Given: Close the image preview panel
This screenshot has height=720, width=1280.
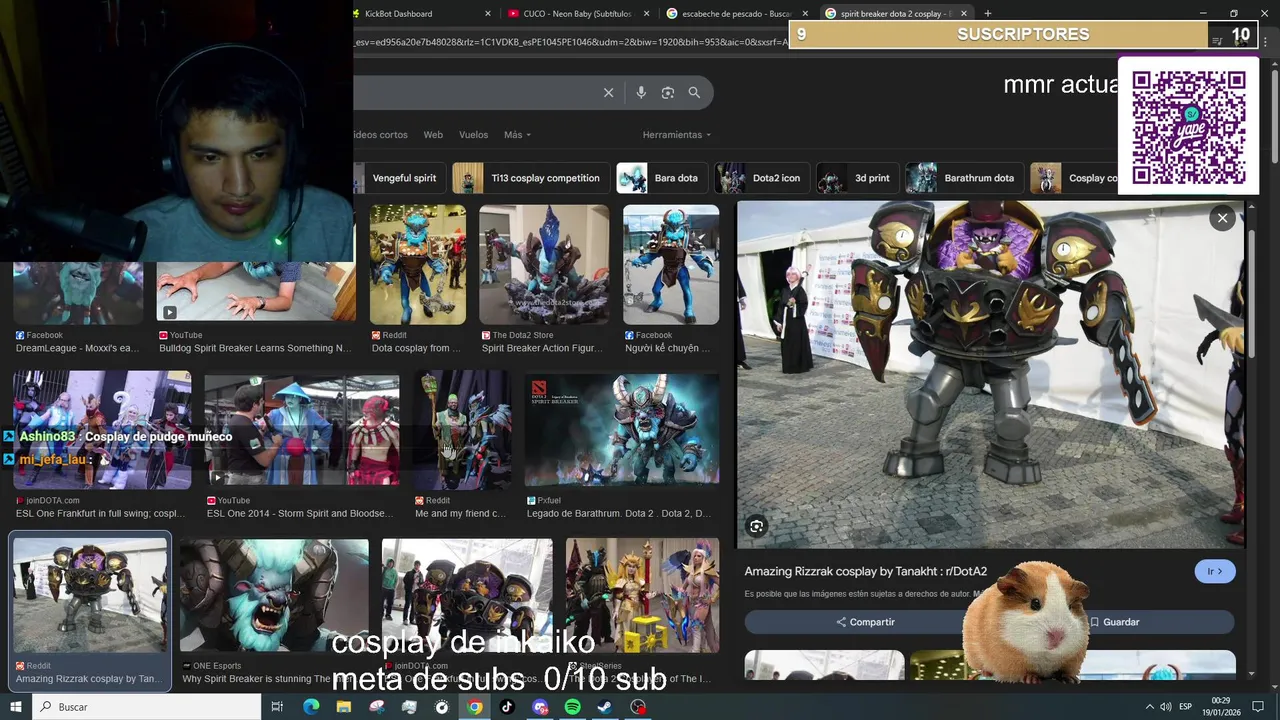Looking at the screenshot, I should point(1222,218).
